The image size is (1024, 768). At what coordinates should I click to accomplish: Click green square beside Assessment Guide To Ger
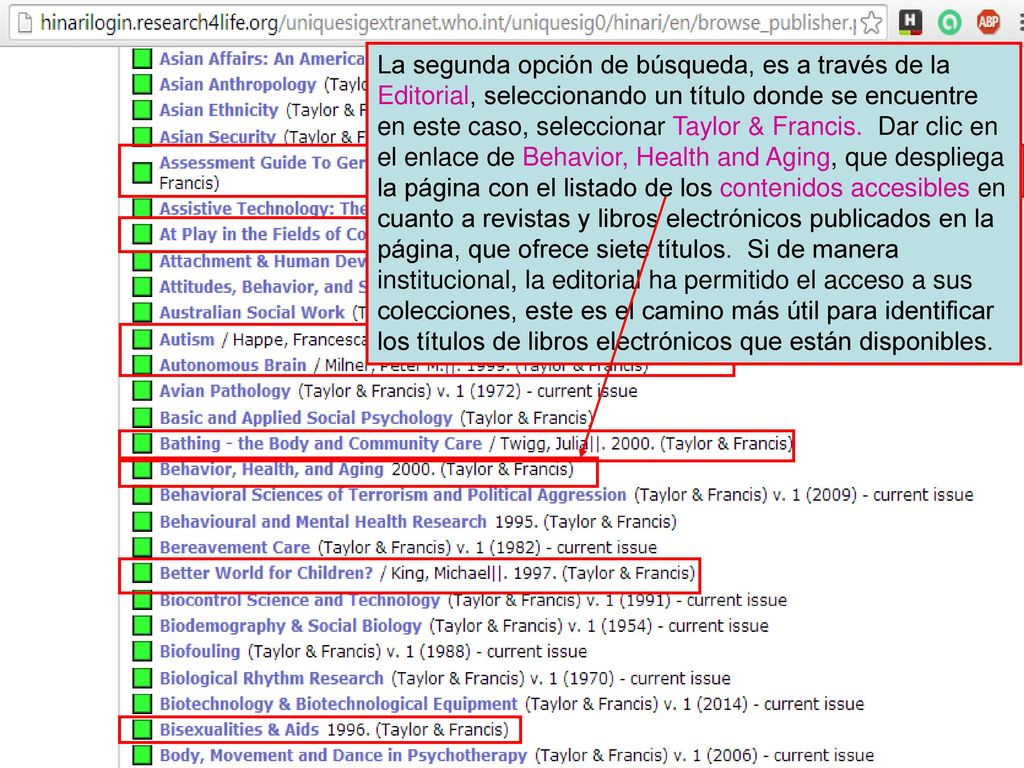pyautogui.click(x=142, y=172)
